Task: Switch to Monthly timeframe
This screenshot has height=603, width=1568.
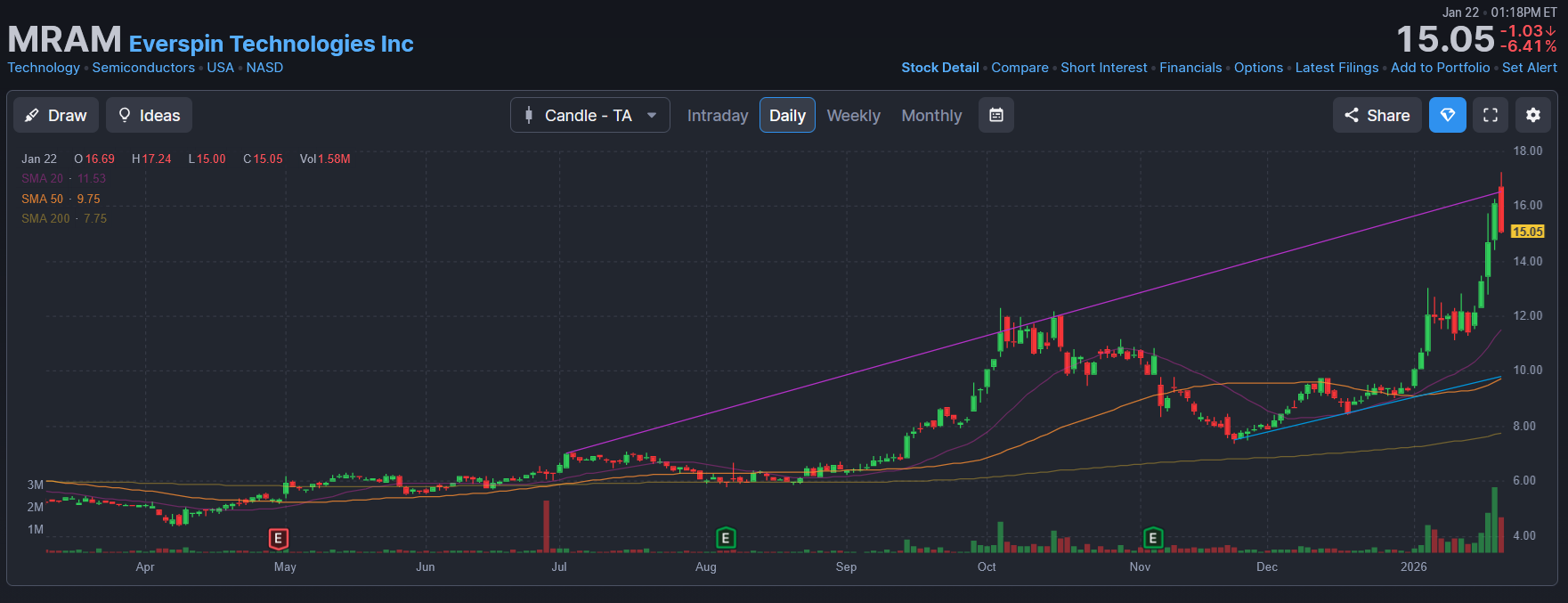Action: coord(931,115)
